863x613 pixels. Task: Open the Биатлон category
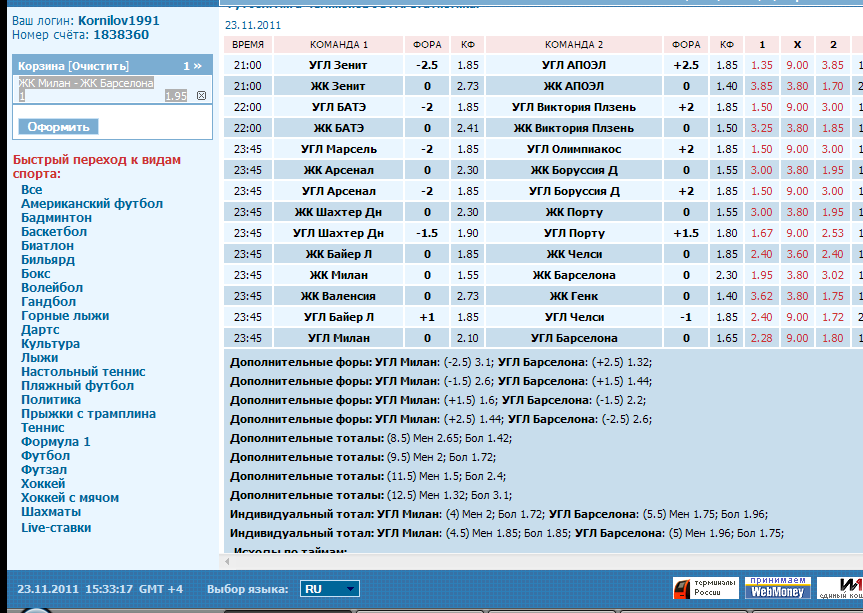(47, 246)
